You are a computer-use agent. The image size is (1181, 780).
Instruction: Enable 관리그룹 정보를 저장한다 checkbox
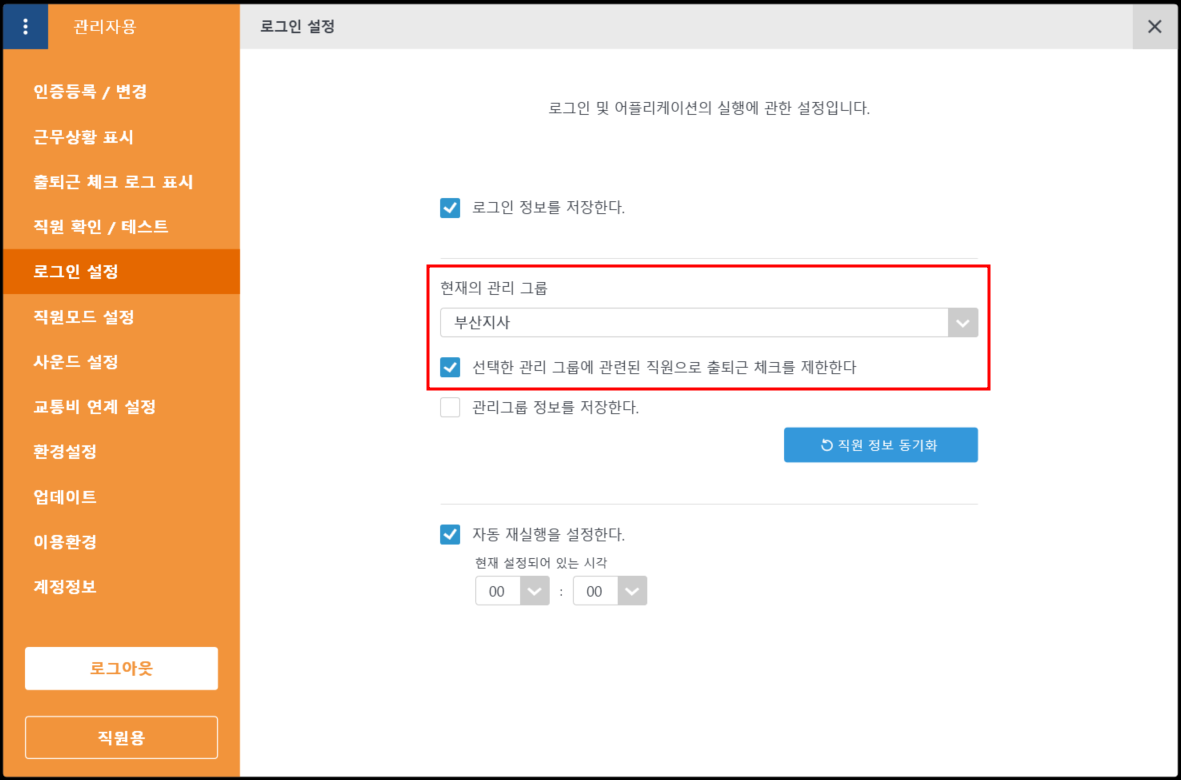click(x=450, y=407)
